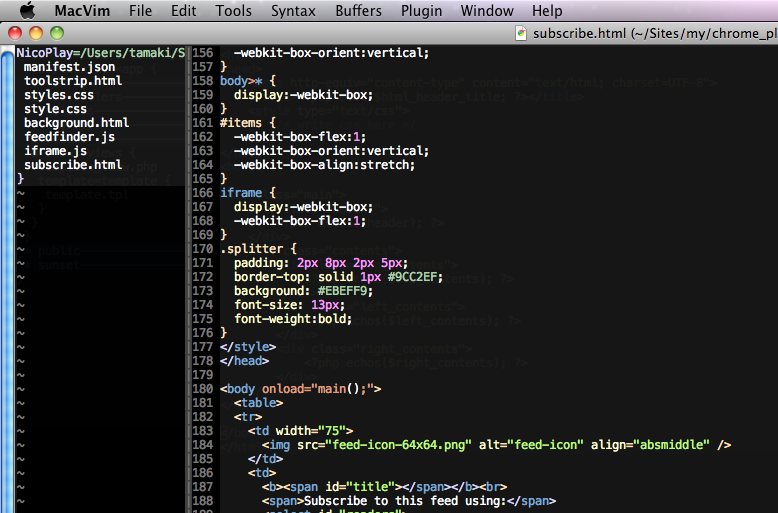
Task: Collapse the NicoPlay project root entry
Action: 100,53
